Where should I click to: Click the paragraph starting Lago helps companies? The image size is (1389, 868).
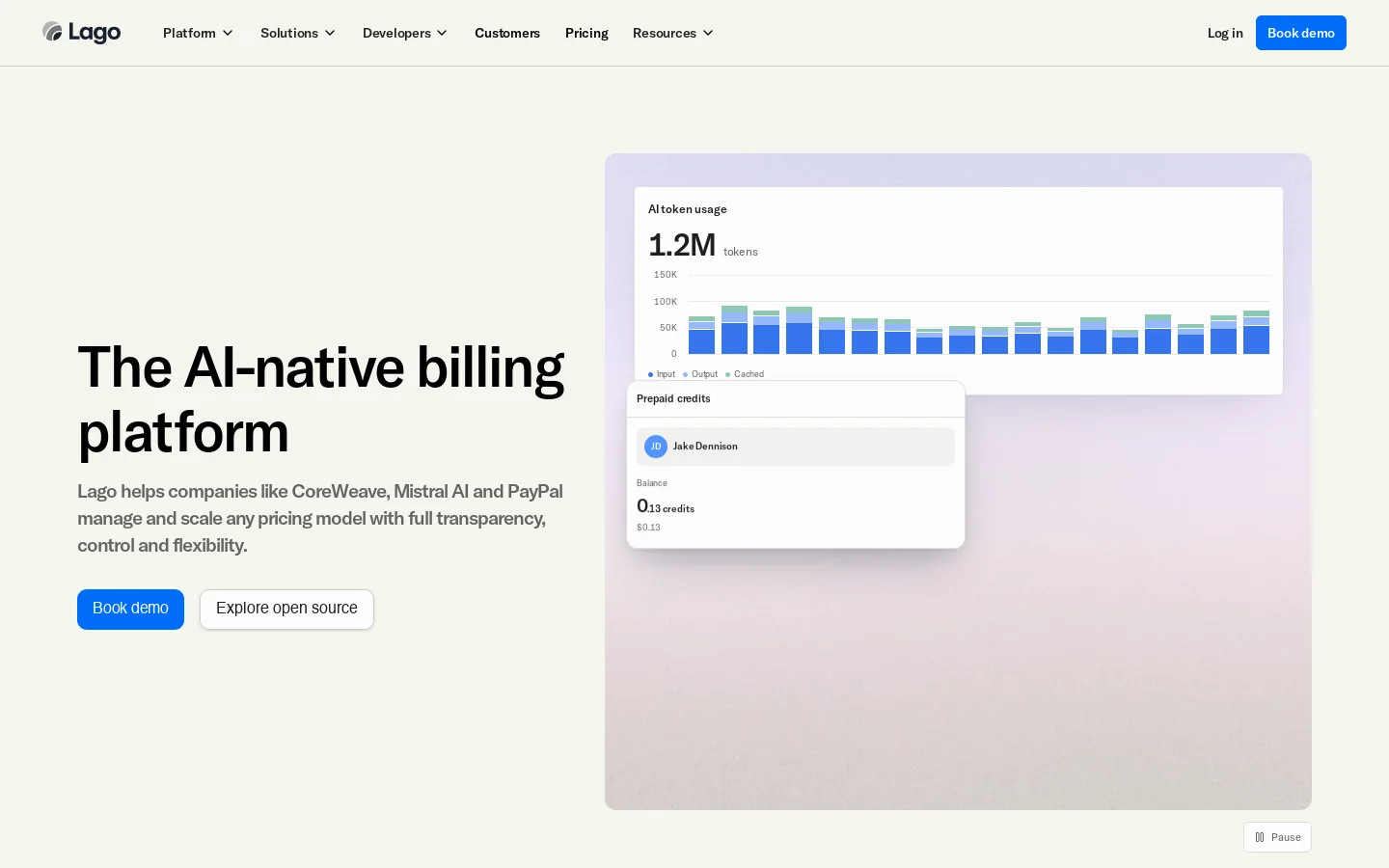tap(320, 519)
